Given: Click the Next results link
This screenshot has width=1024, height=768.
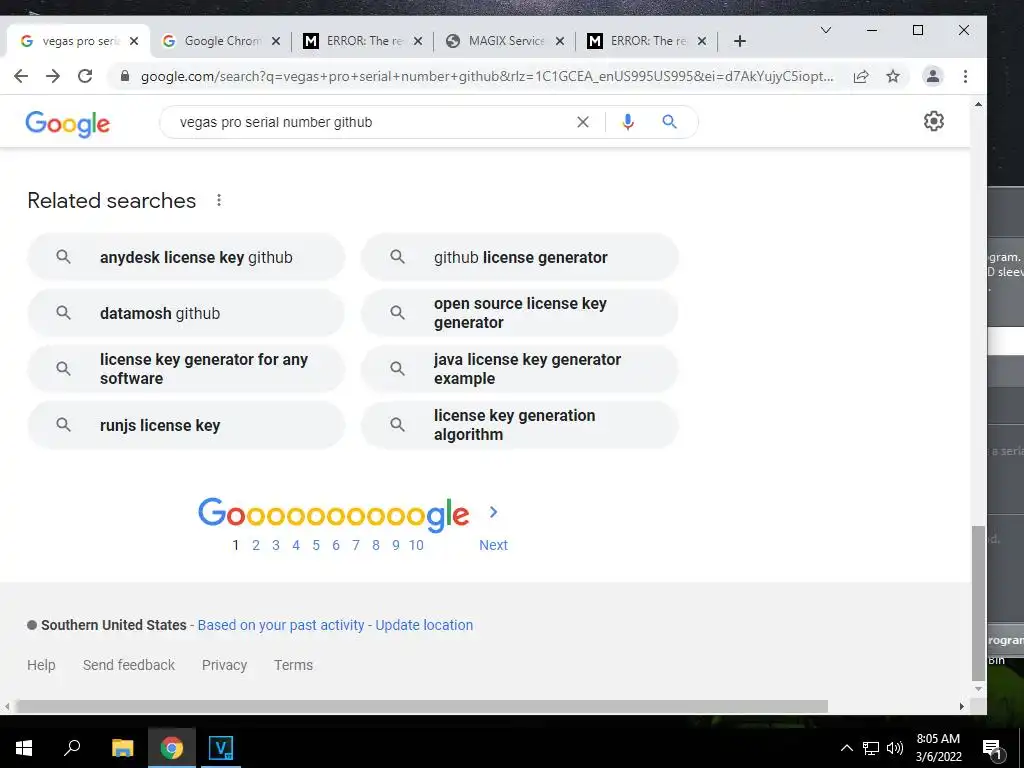Looking at the screenshot, I should [x=493, y=545].
